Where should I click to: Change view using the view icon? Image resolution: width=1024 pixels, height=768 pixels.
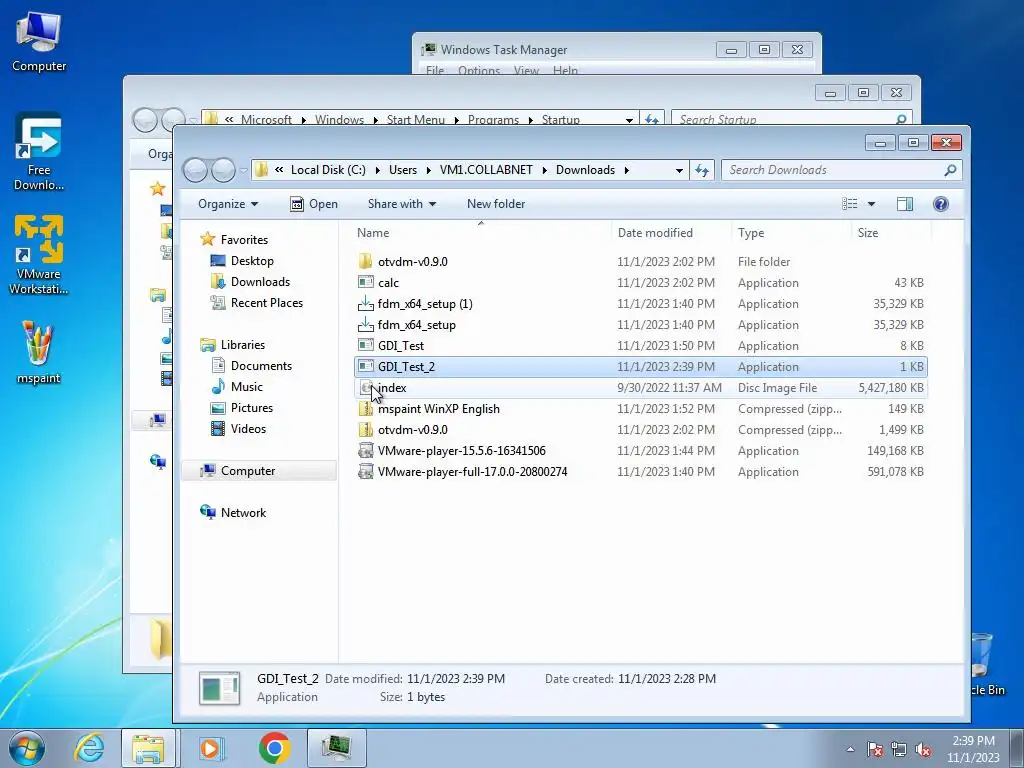(x=850, y=204)
